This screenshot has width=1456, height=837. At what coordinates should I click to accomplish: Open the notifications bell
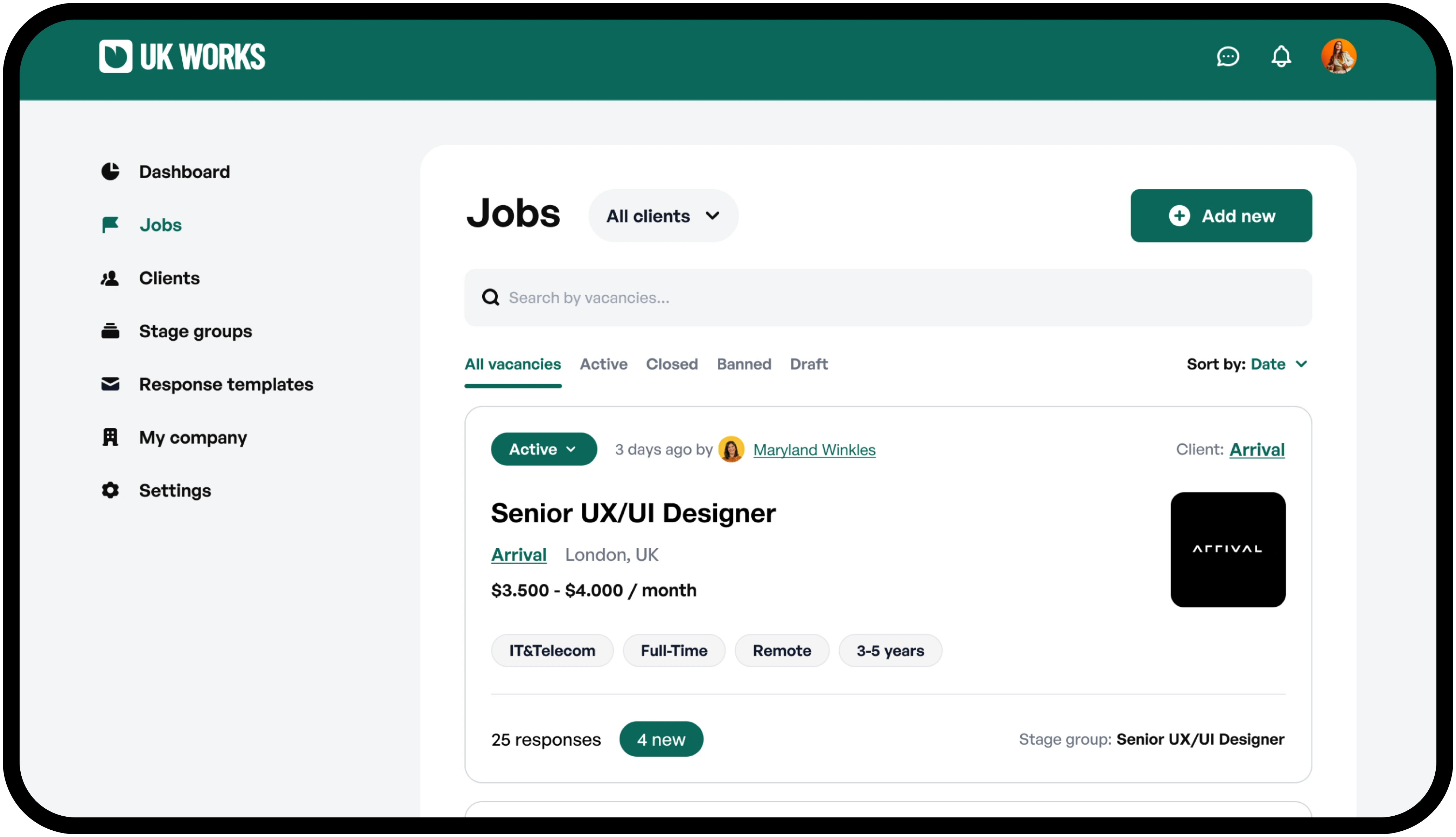point(1281,56)
